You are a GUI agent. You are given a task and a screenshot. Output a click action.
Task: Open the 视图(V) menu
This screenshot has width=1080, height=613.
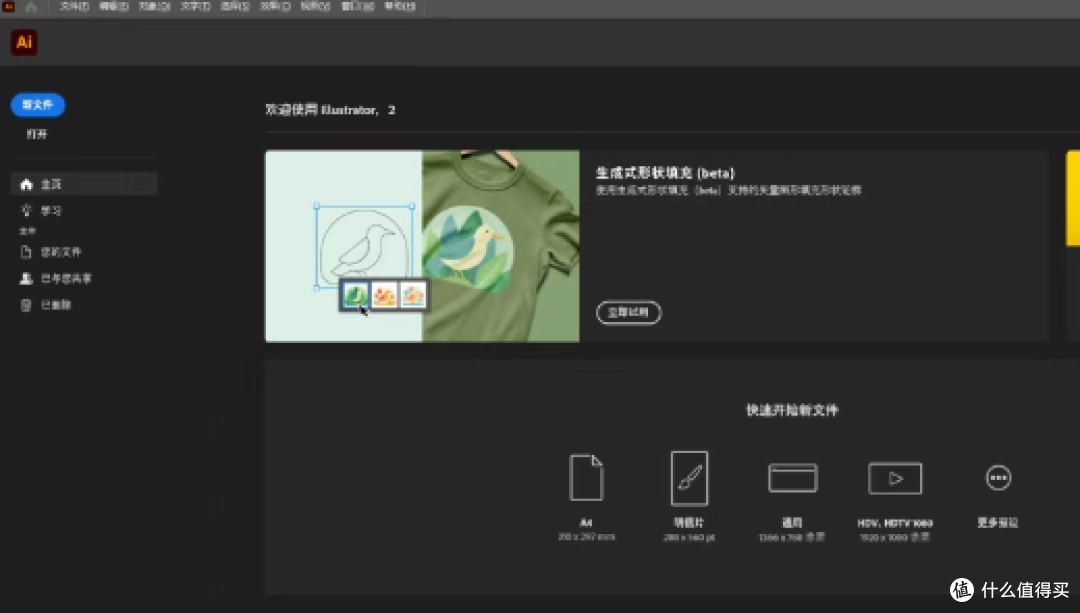[315, 6]
